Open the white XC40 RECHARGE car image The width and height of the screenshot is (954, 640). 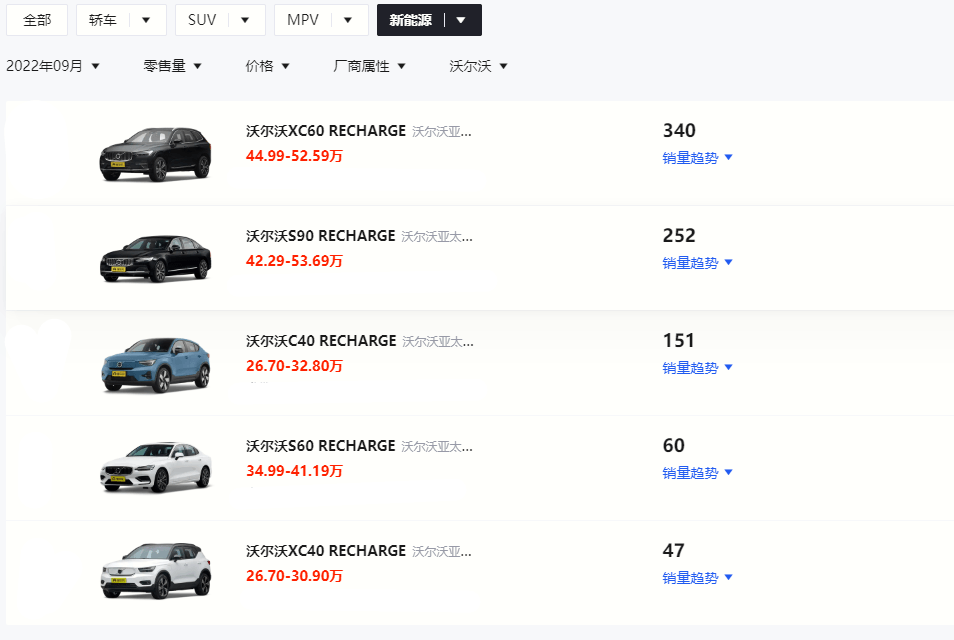pyautogui.click(x=156, y=571)
